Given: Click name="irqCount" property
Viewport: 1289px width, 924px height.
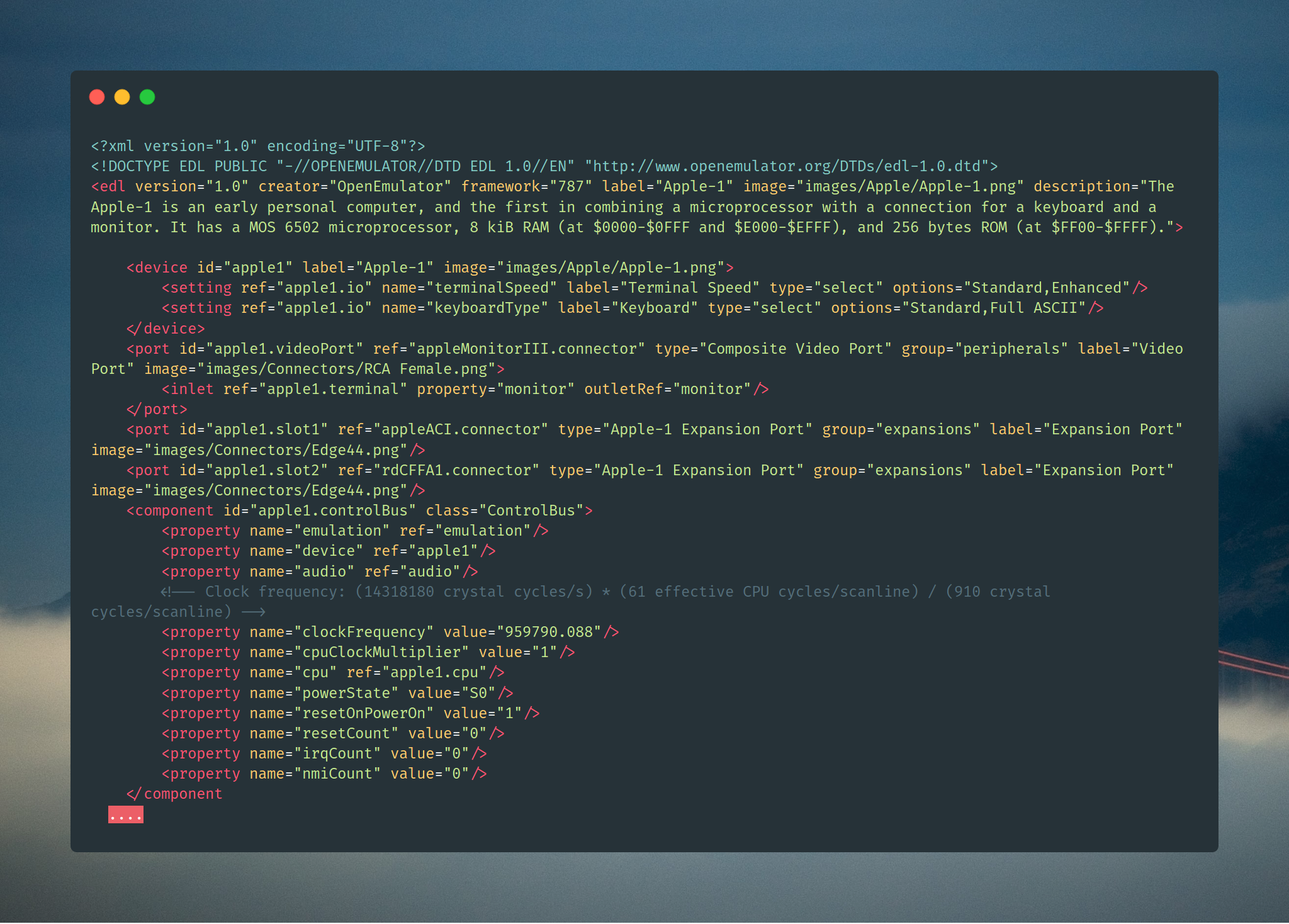Looking at the screenshot, I should click(315, 753).
